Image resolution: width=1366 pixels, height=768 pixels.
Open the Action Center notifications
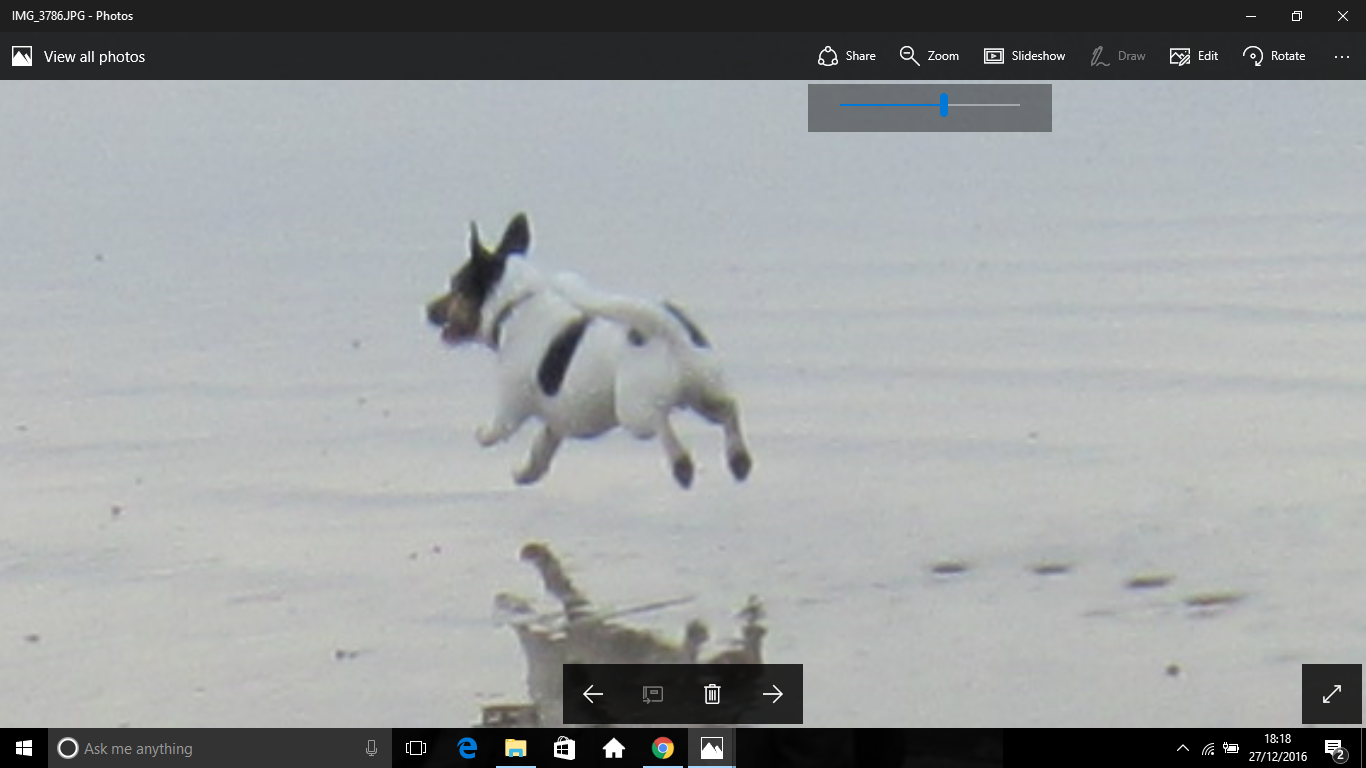pos(1334,748)
